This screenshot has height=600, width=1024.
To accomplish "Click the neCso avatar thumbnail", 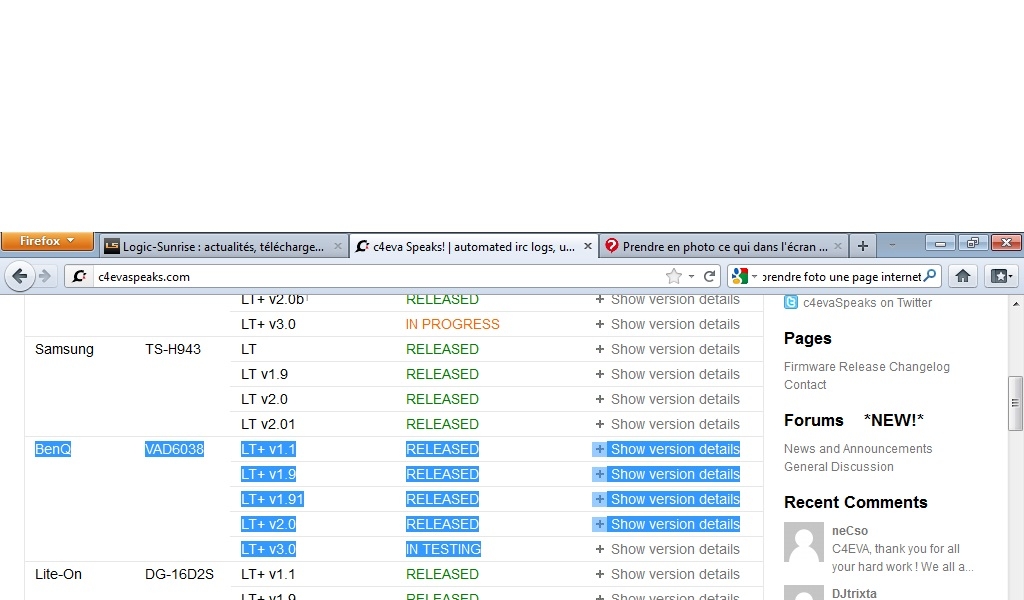I will pos(804,542).
